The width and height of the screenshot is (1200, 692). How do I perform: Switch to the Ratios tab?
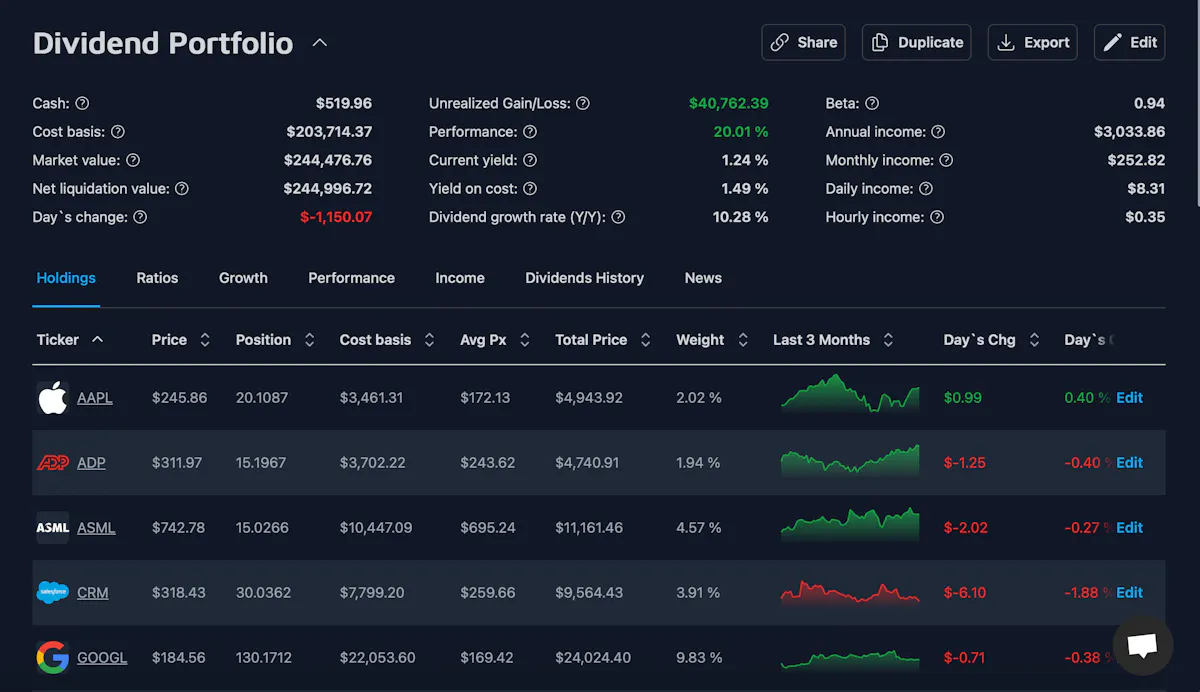[157, 278]
